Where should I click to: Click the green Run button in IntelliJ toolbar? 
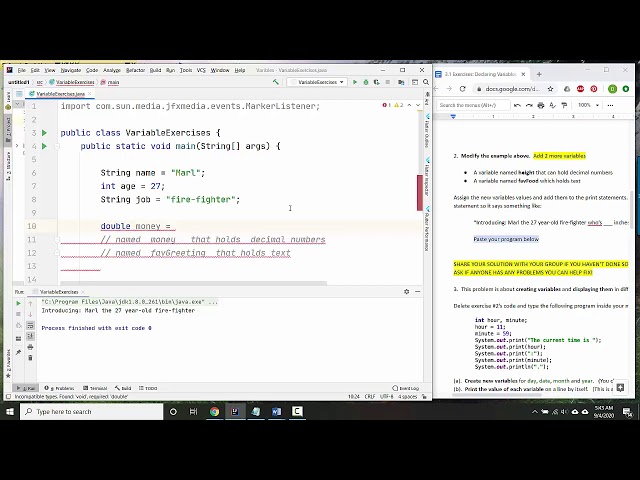355,82
